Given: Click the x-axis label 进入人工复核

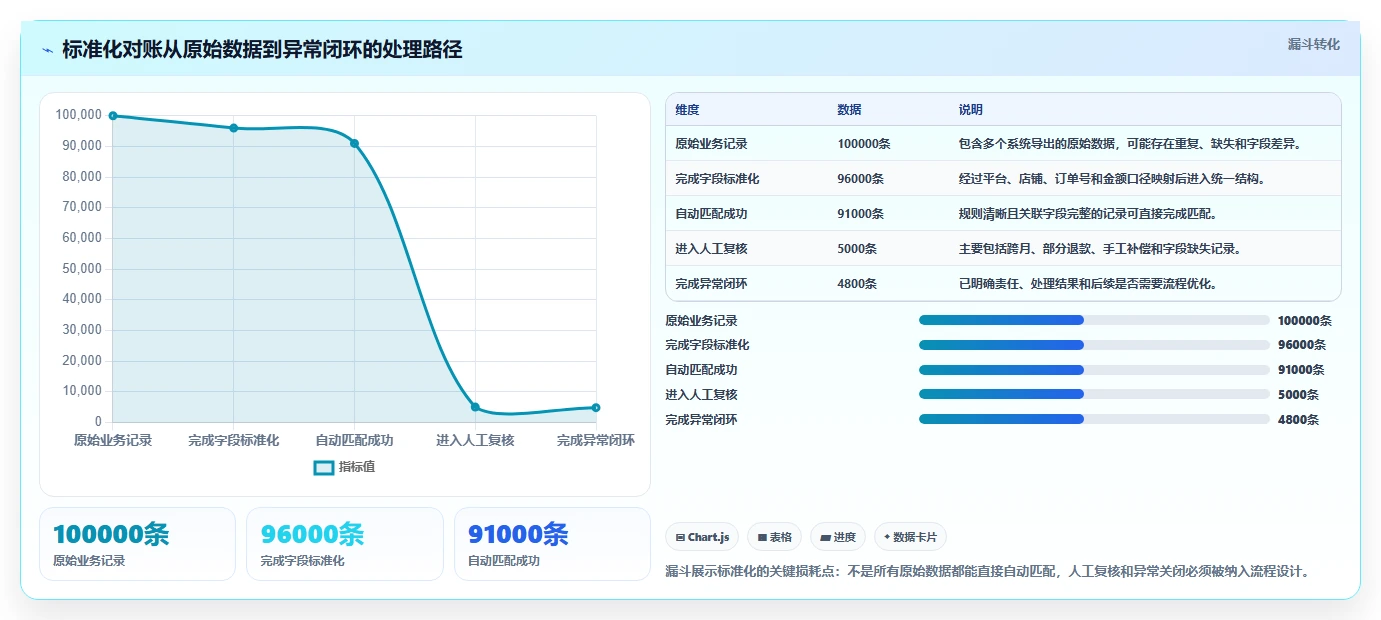Looking at the screenshot, I should (475, 440).
